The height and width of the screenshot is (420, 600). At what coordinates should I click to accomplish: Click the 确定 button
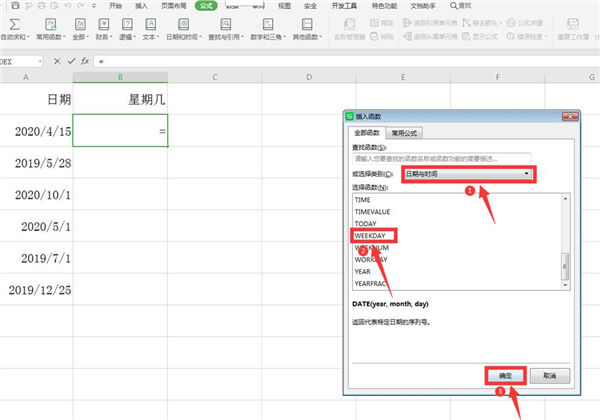(506, 375)
